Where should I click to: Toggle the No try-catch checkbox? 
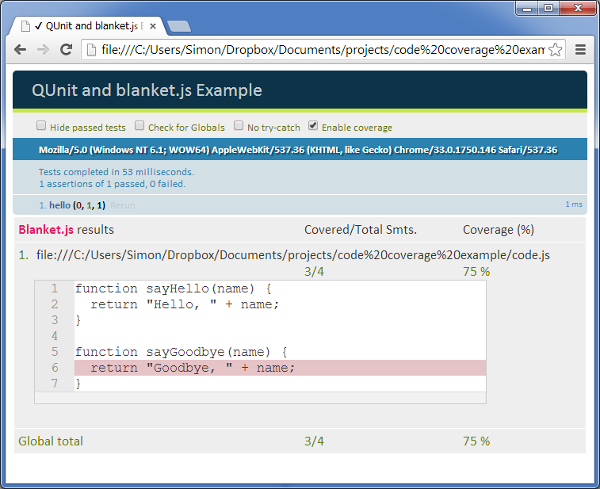click(x=238, y=126)
